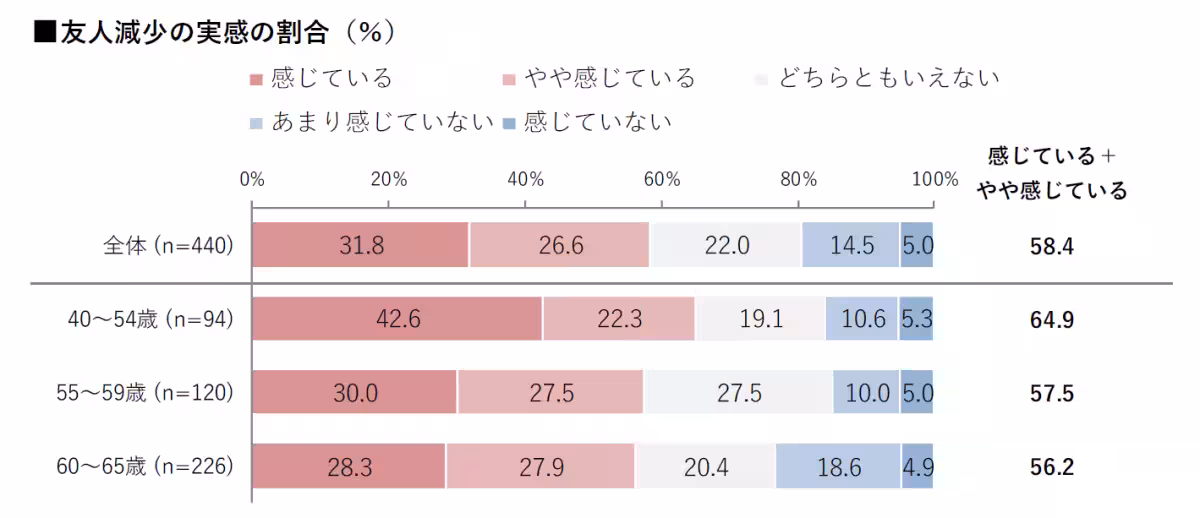Select the 31.8 bar segment in 全体 row

[x=360, y=245]
